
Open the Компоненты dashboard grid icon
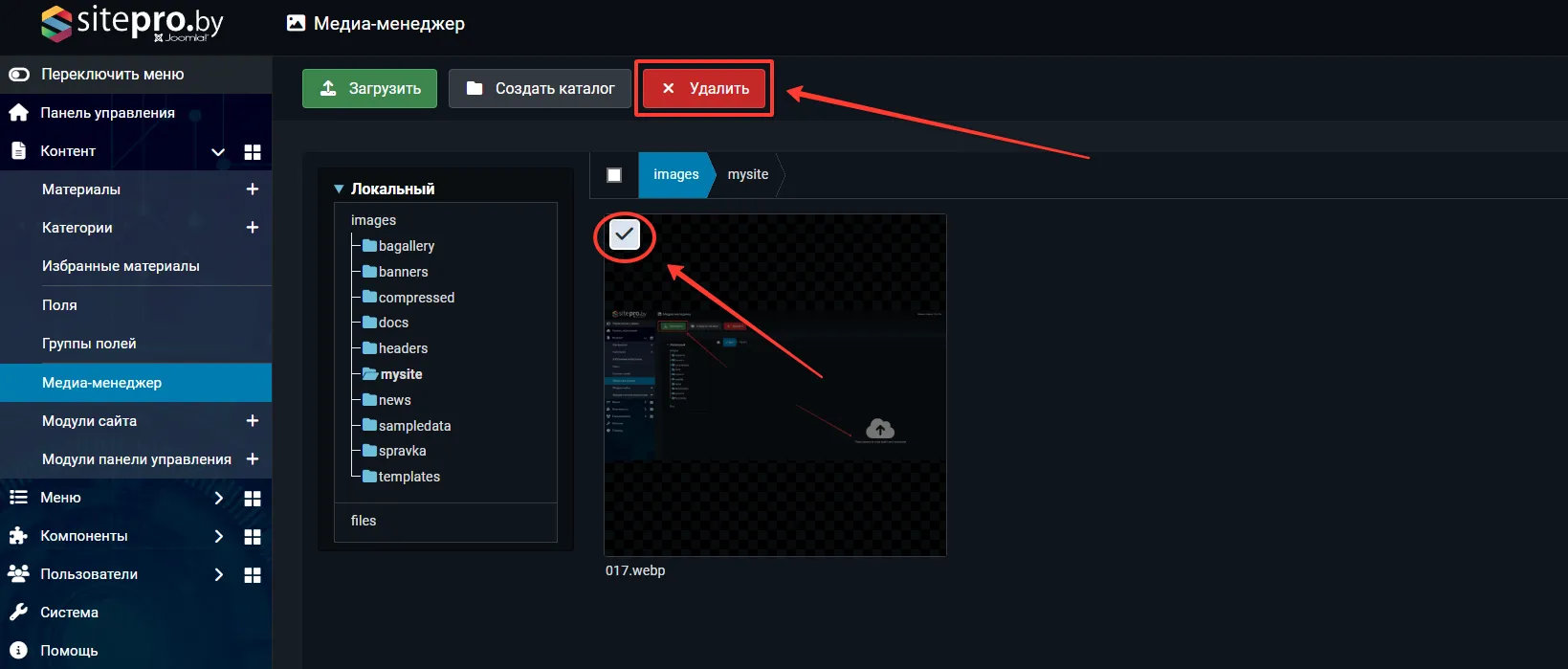pos(253,537)
